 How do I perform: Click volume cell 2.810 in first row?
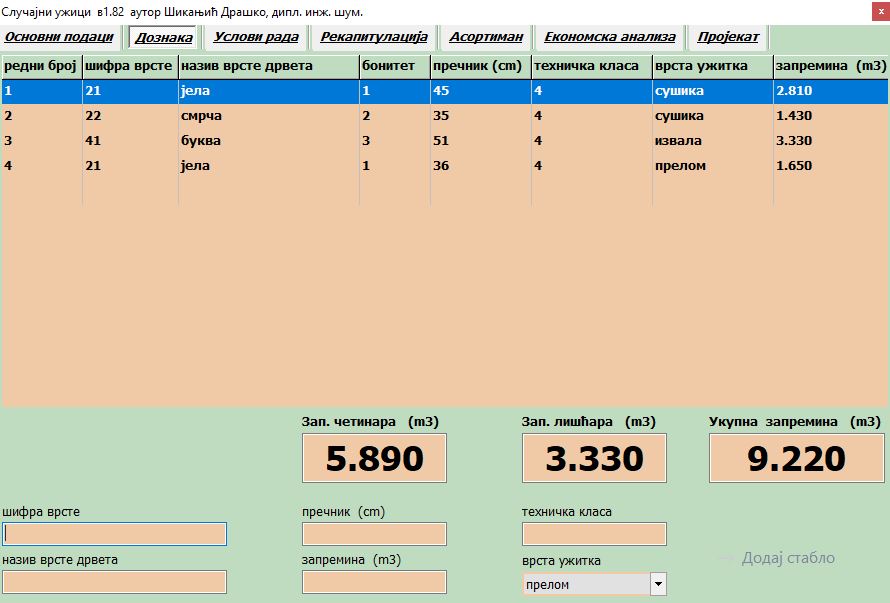[830, 91]
